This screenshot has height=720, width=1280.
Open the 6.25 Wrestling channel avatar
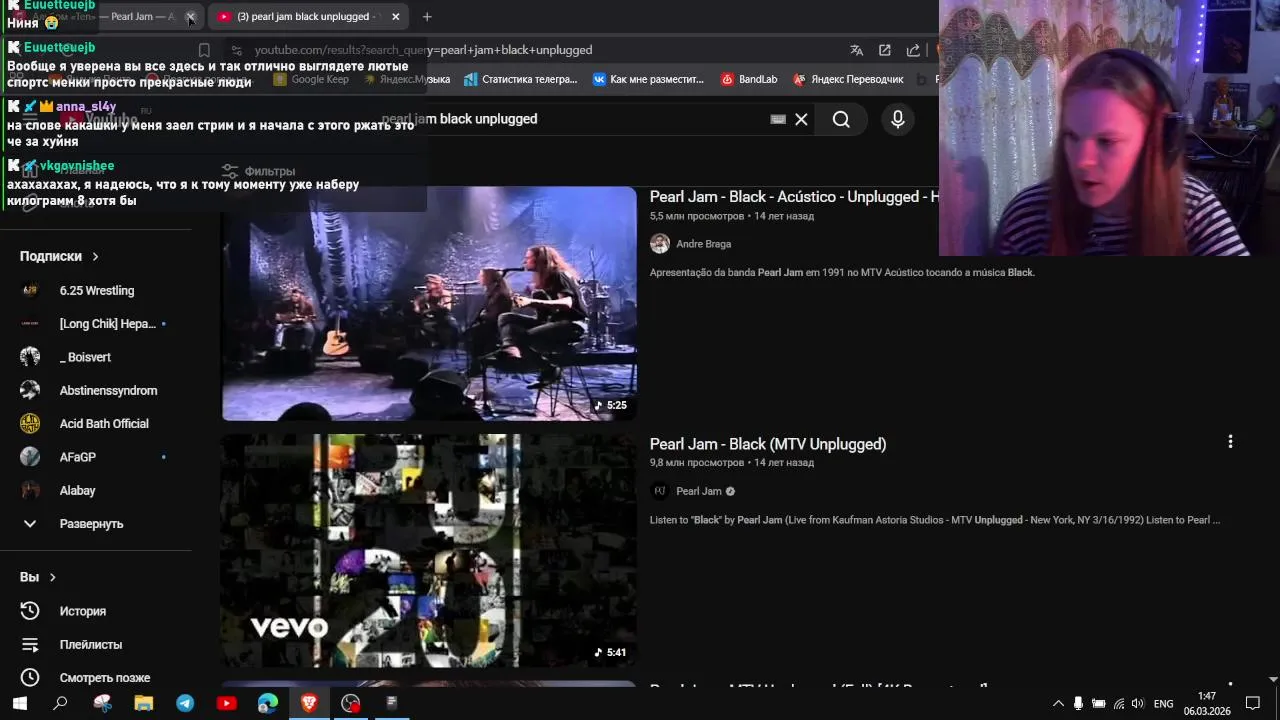coord(30,291)
